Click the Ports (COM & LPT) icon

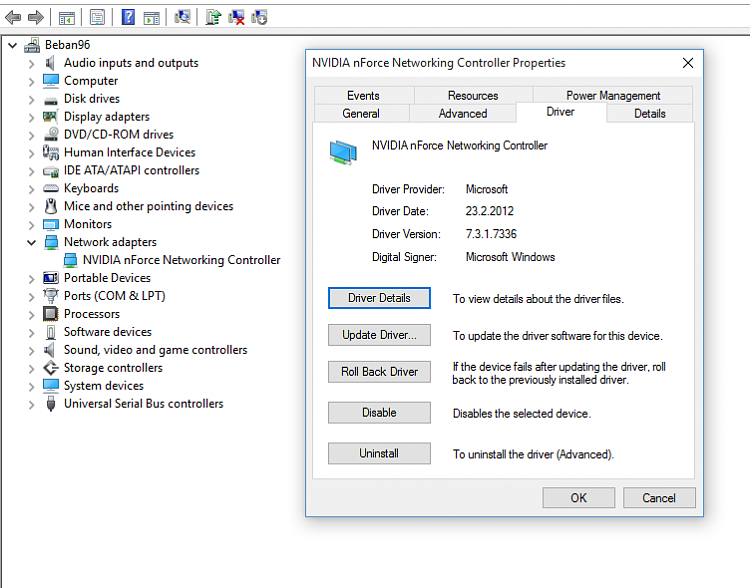click(x=51, y=296)
